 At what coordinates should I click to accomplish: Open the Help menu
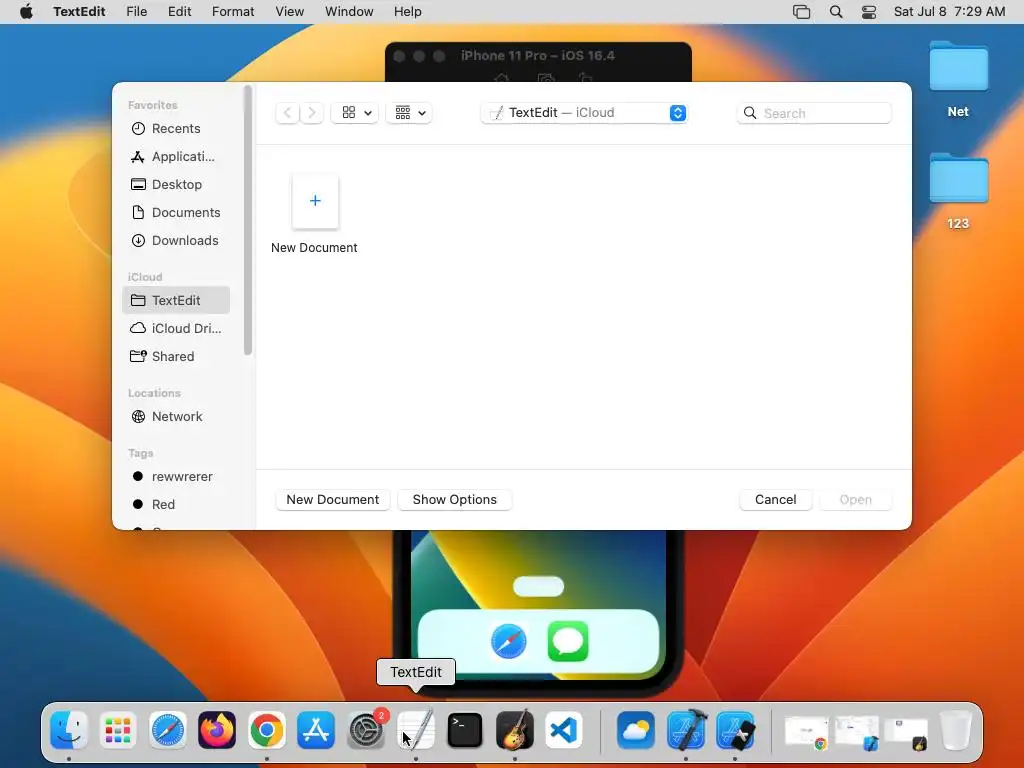tap(408, 12)
